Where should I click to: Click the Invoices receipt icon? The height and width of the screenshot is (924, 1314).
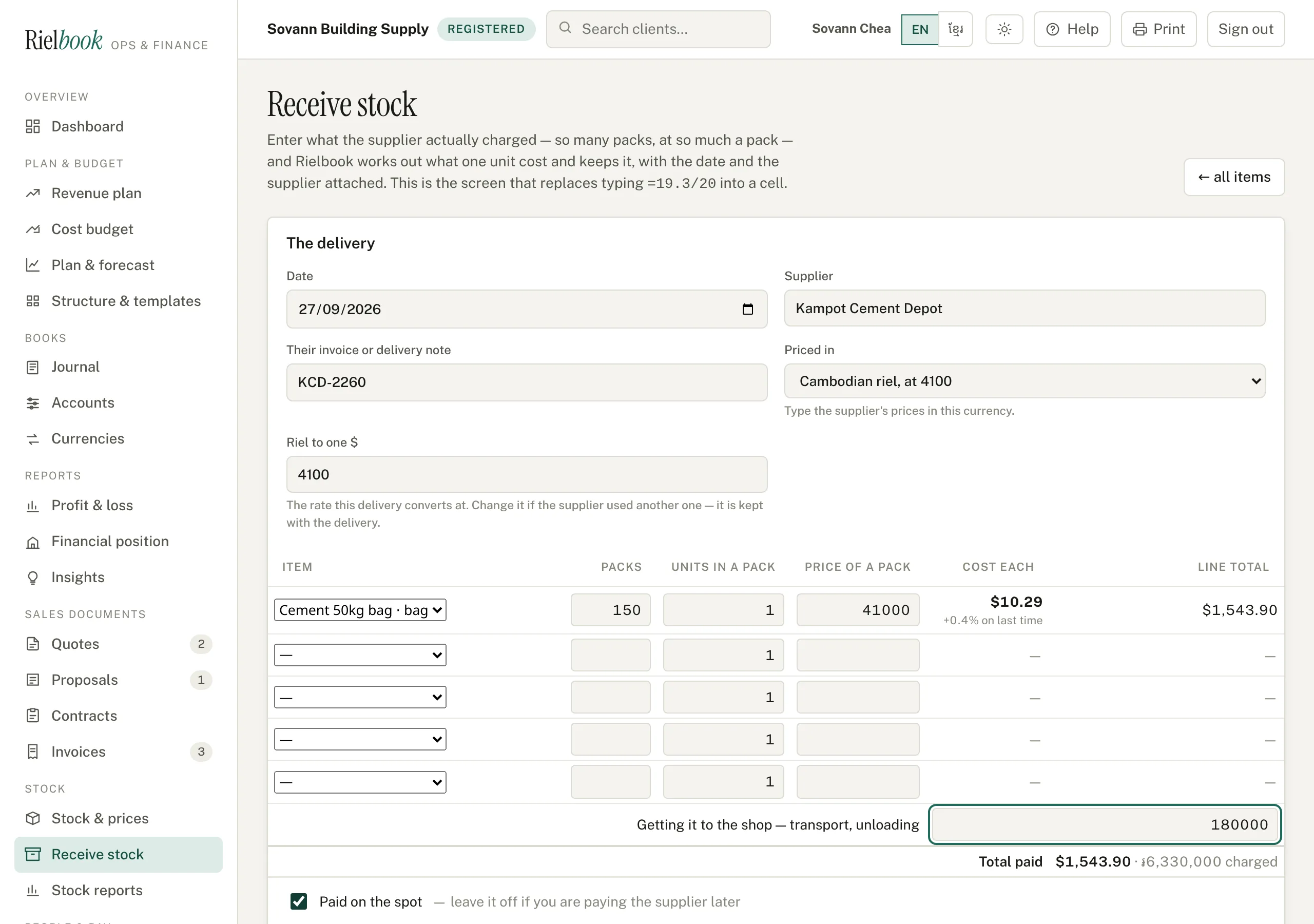pos(33,752)
